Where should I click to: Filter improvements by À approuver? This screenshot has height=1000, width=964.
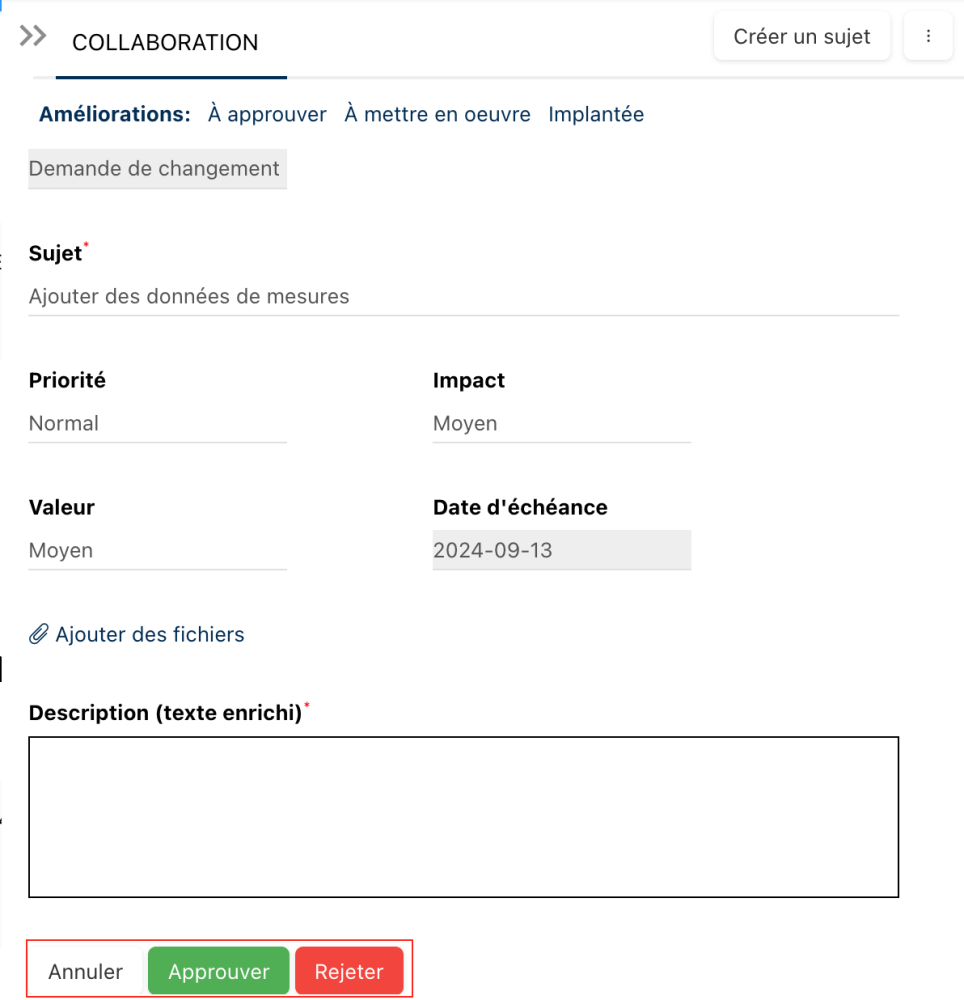(x=267, y=114)
